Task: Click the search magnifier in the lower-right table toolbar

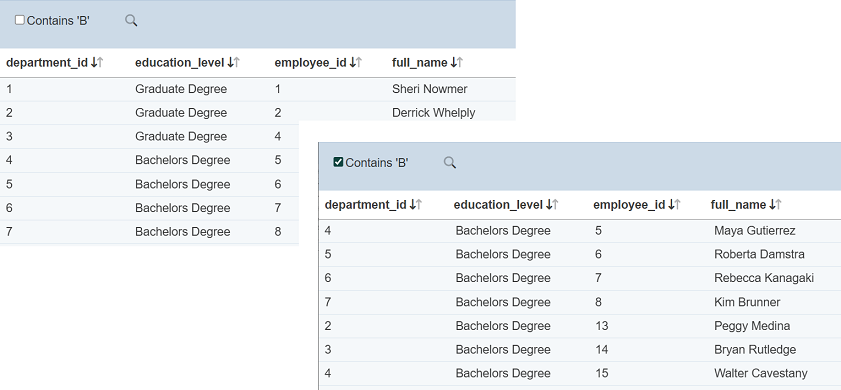Action: click(449, 163)
